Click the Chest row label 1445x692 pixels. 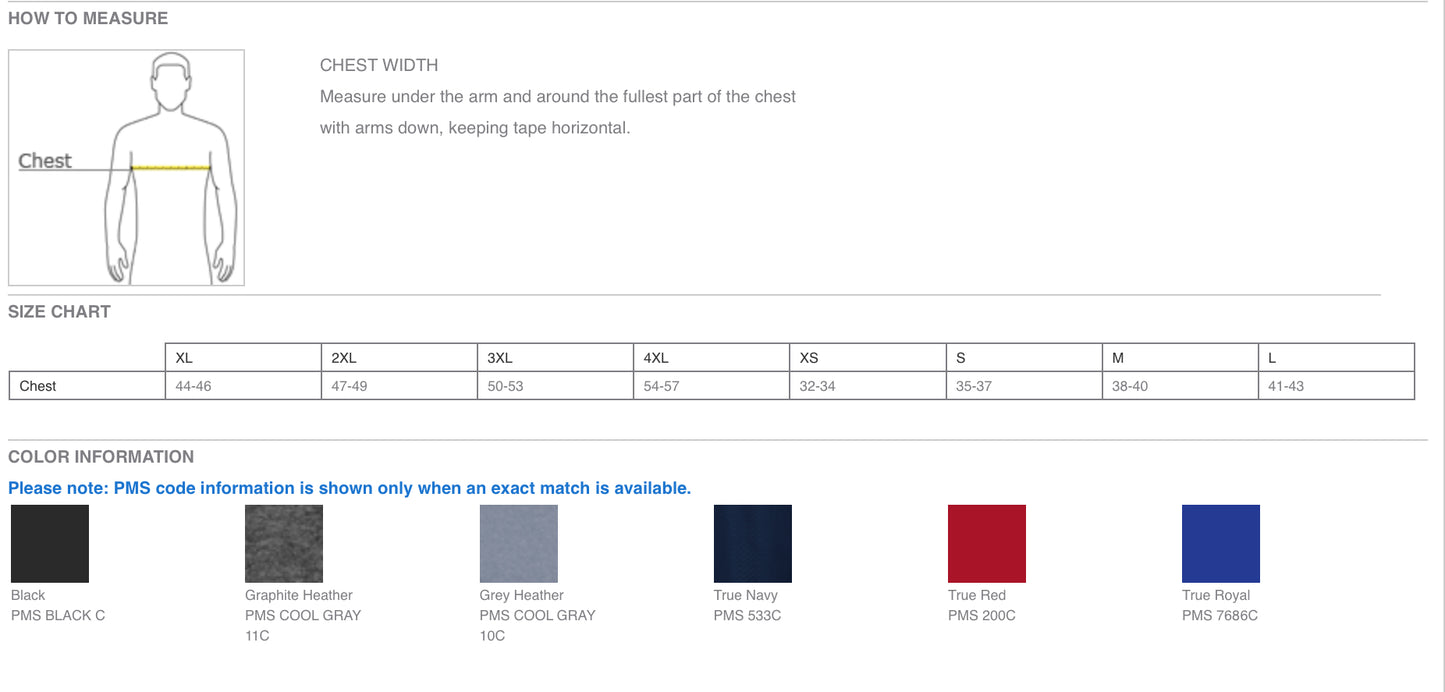38,386
